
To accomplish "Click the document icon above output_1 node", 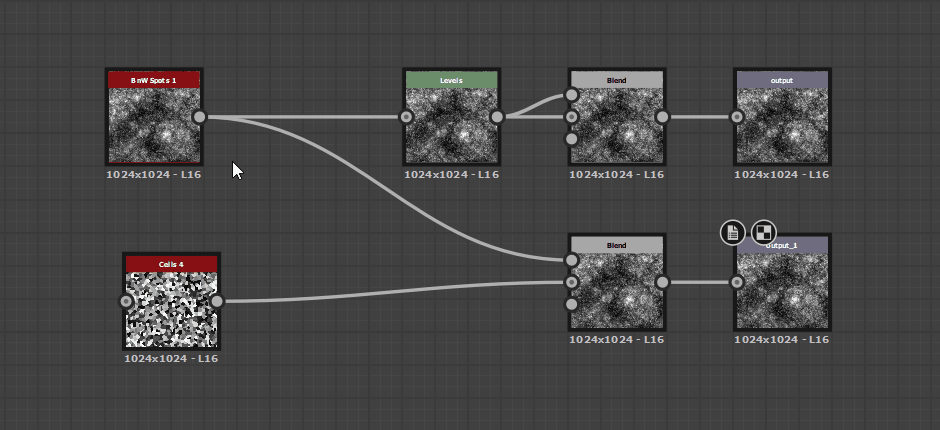I will coord(733,233).
